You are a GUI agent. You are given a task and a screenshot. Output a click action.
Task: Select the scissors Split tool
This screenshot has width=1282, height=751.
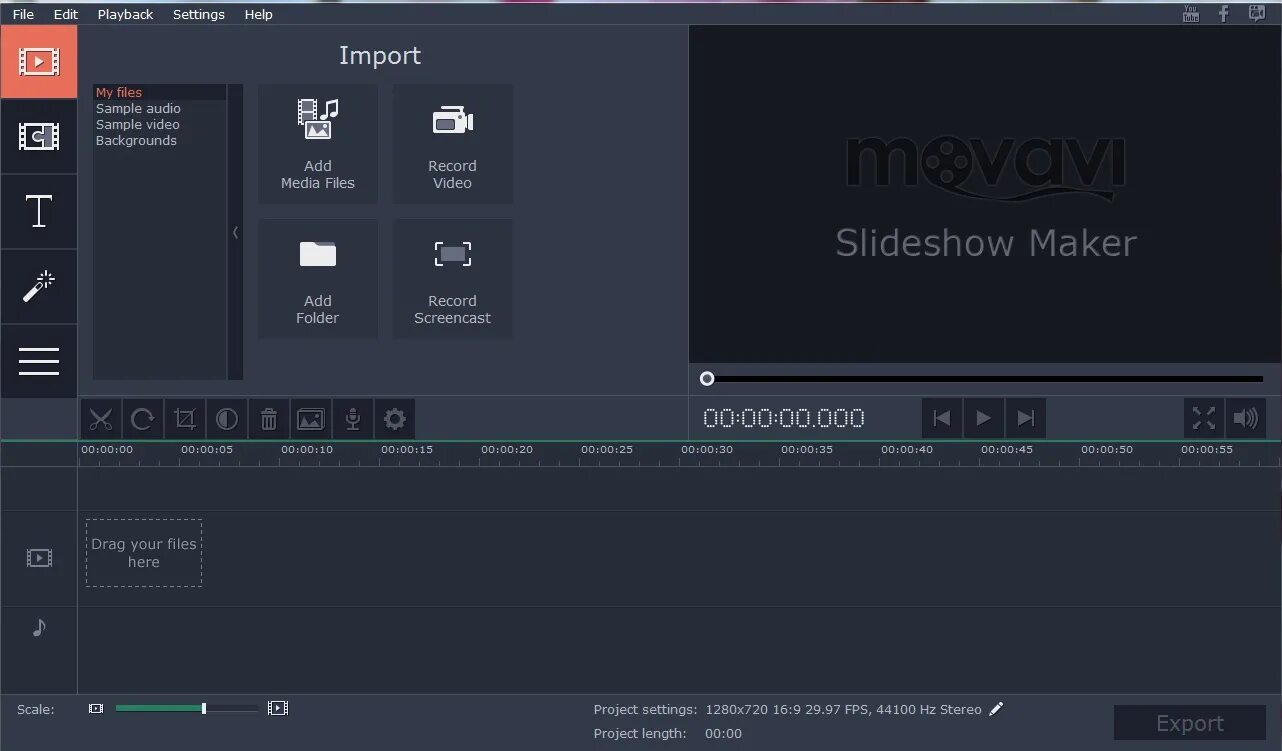point(100,419)
